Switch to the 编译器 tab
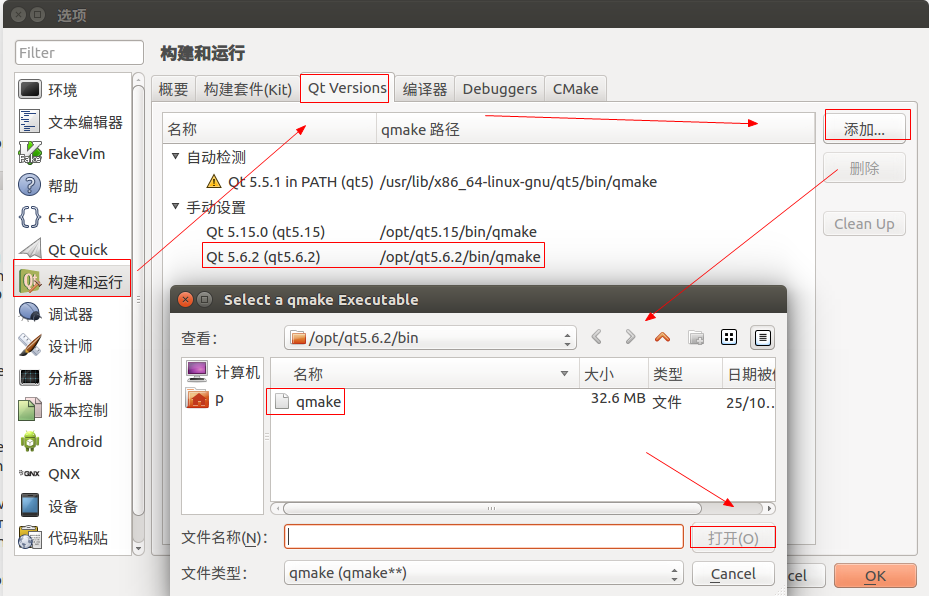 (x=425, y=89)
